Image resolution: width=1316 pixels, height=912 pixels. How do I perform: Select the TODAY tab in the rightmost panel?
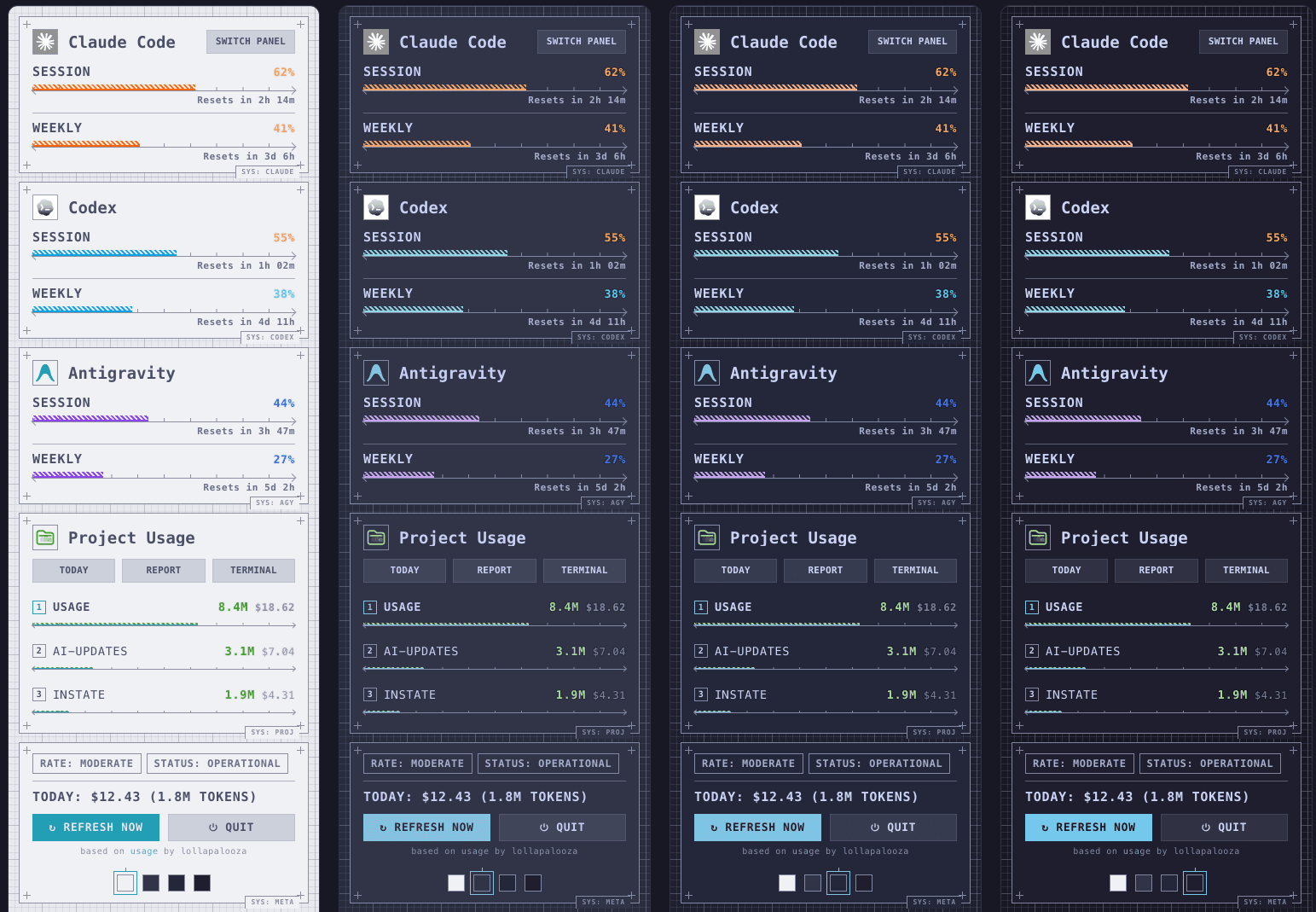1066,571
